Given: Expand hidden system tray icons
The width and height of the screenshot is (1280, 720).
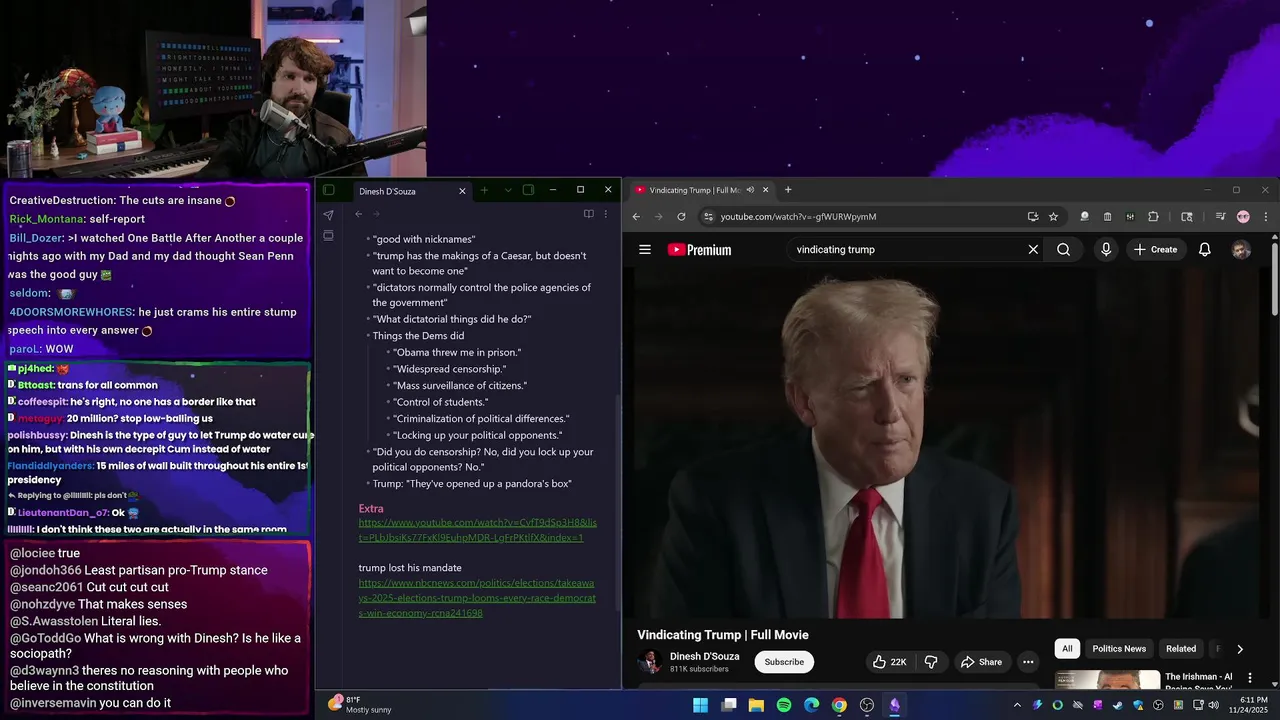Looking at the screenshot, I should click(x=1018, y=705).
